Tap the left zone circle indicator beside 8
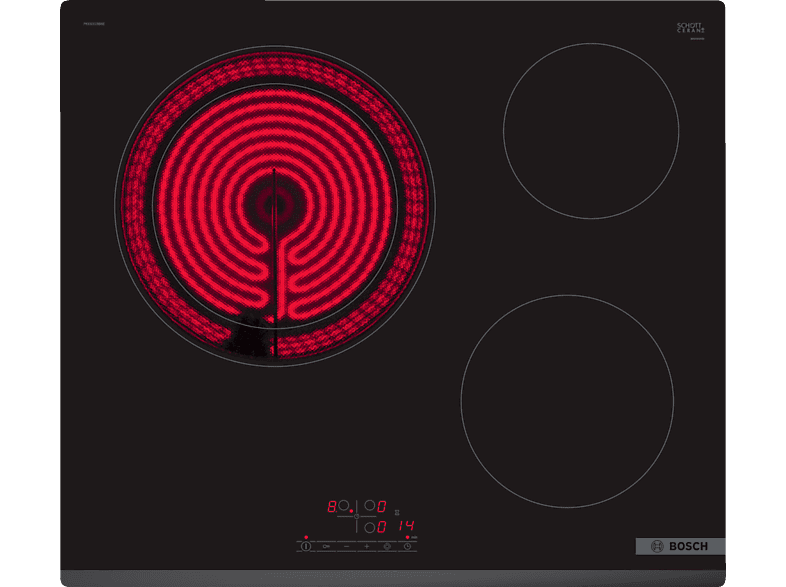This screenshot has height=587, width=786. [344, 507]
